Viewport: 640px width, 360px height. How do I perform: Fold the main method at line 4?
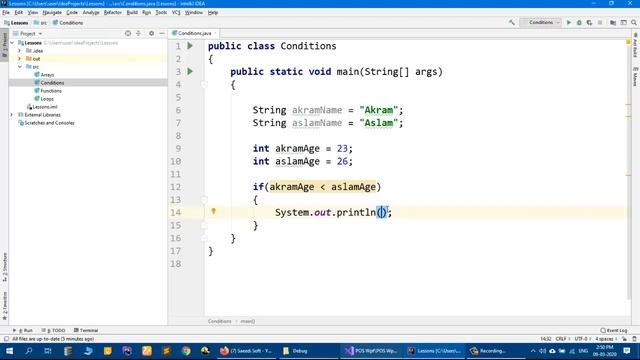204,84
